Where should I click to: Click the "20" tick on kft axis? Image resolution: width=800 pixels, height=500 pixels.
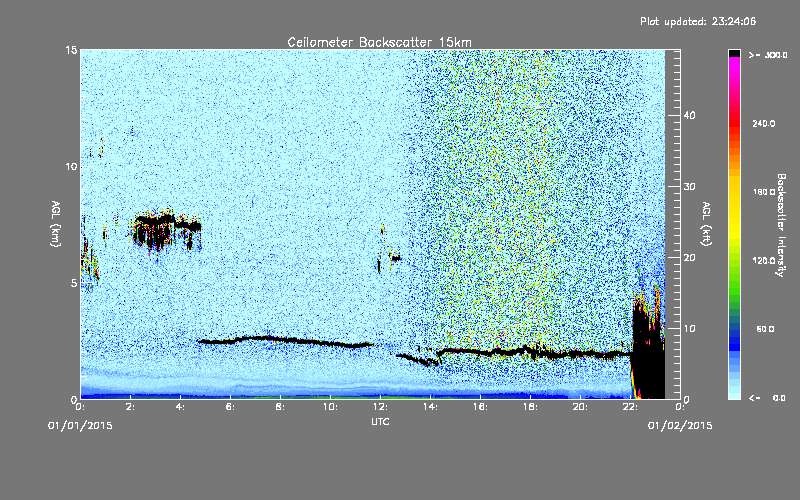689,258
